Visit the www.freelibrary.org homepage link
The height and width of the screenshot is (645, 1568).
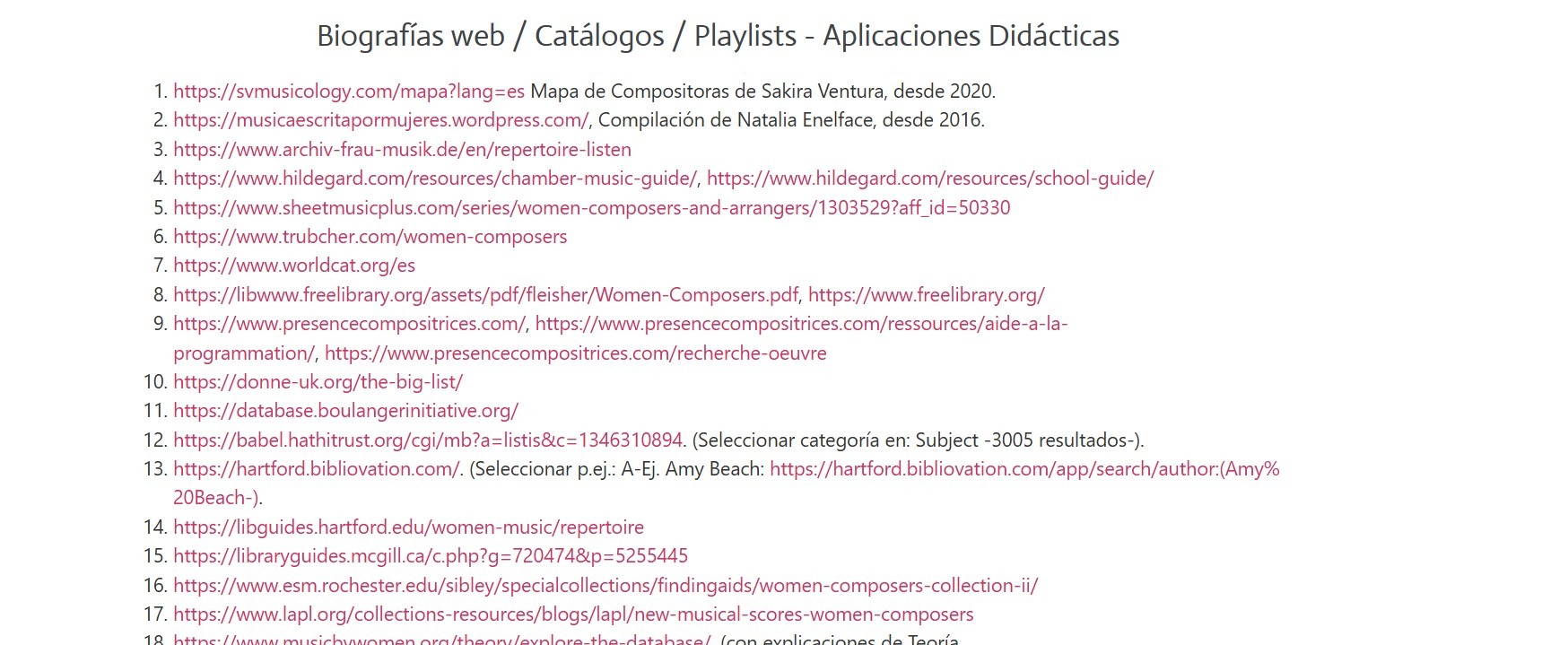(926, 295)
